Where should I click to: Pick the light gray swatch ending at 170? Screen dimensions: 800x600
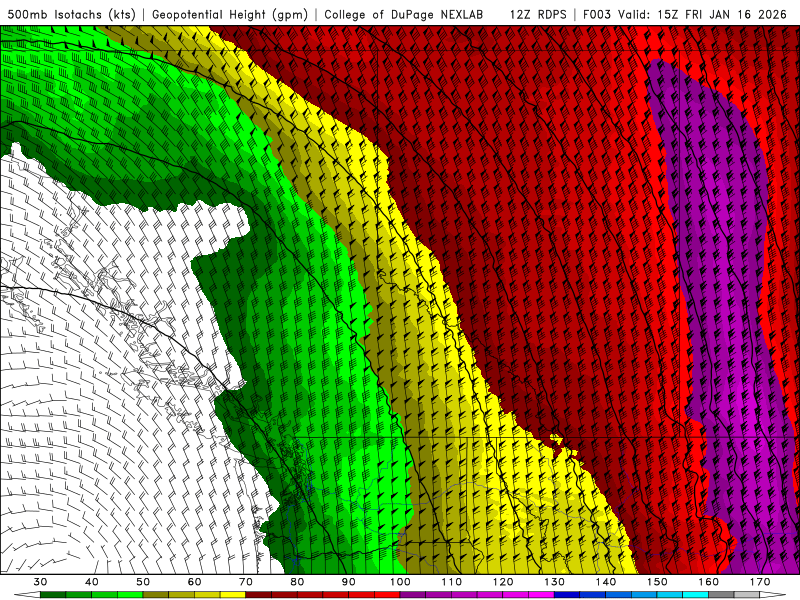(747, 595)
